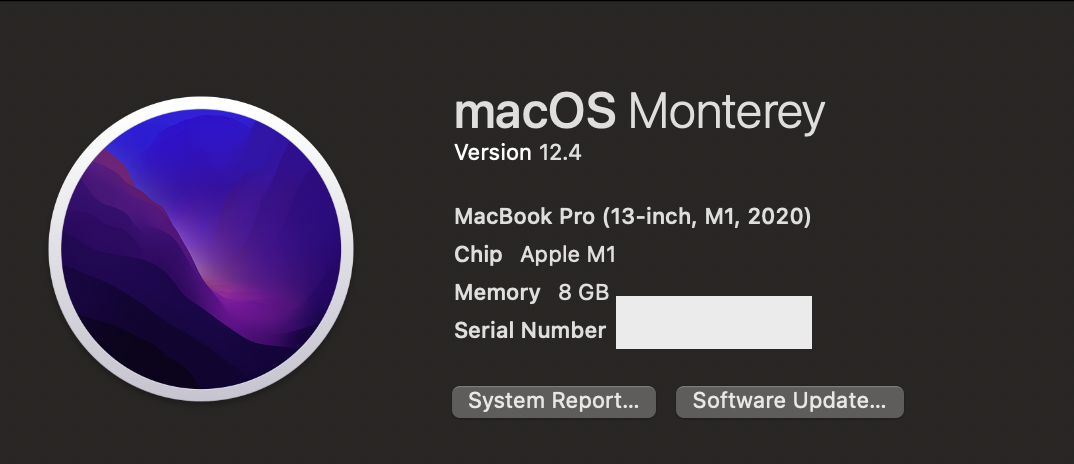The width and height of the screenshot is (1074, 464).
Task: Click the "Chip" label
Action: [478, 255]
